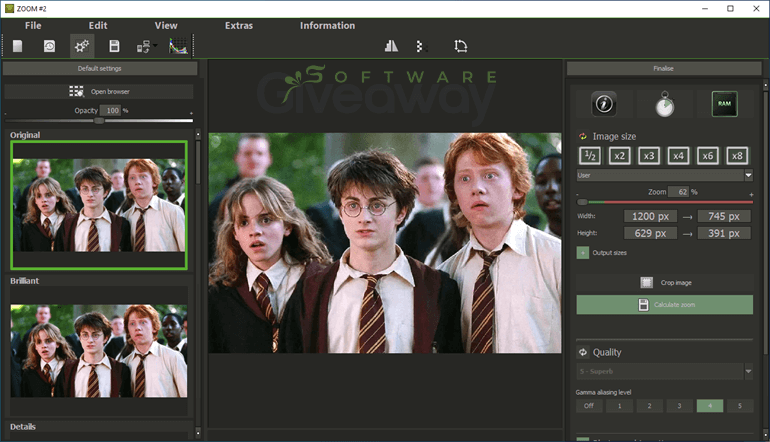770x442 pixels.
Task: Open the File menu
Action: point(33,26)
